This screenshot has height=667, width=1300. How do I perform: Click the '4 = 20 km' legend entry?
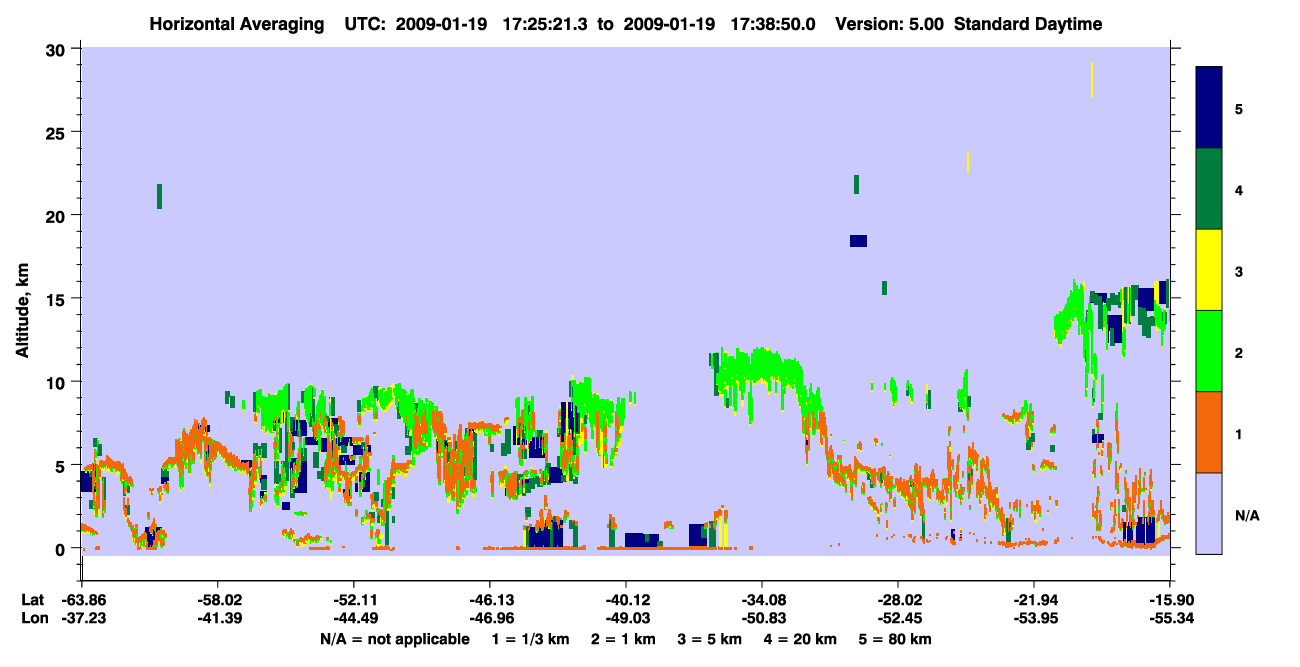click(801, 639)
